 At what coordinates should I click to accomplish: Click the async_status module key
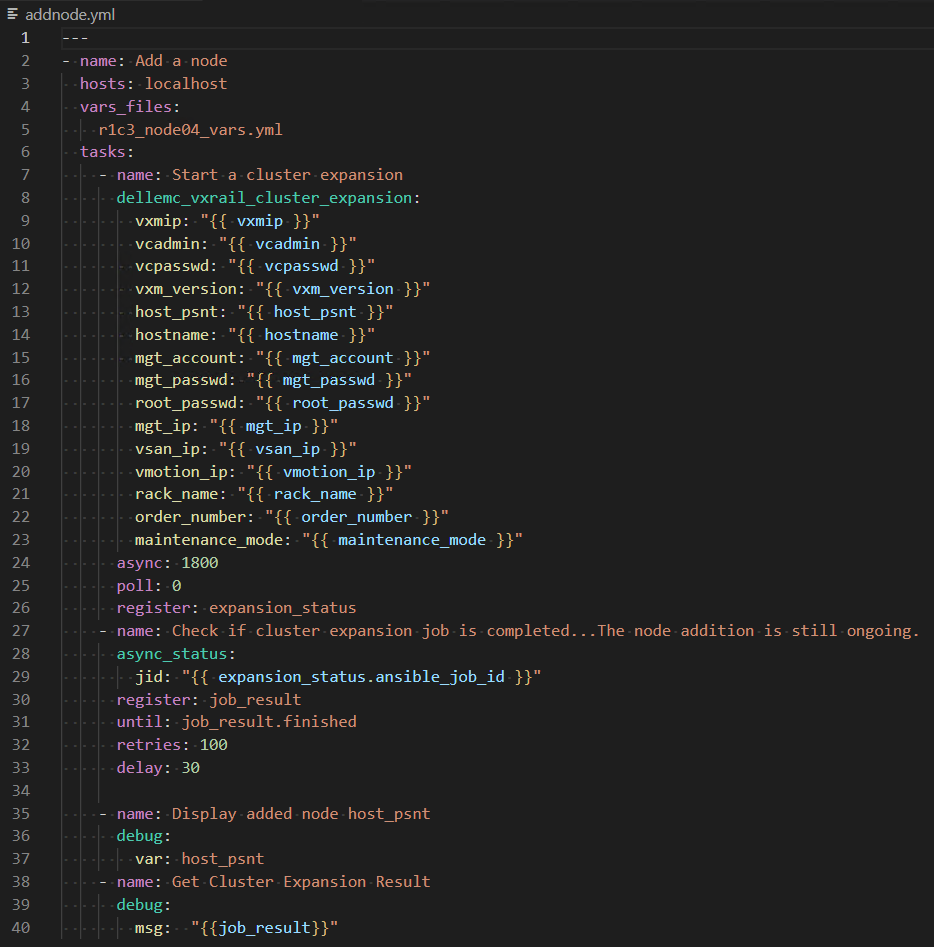coord(172,654)
